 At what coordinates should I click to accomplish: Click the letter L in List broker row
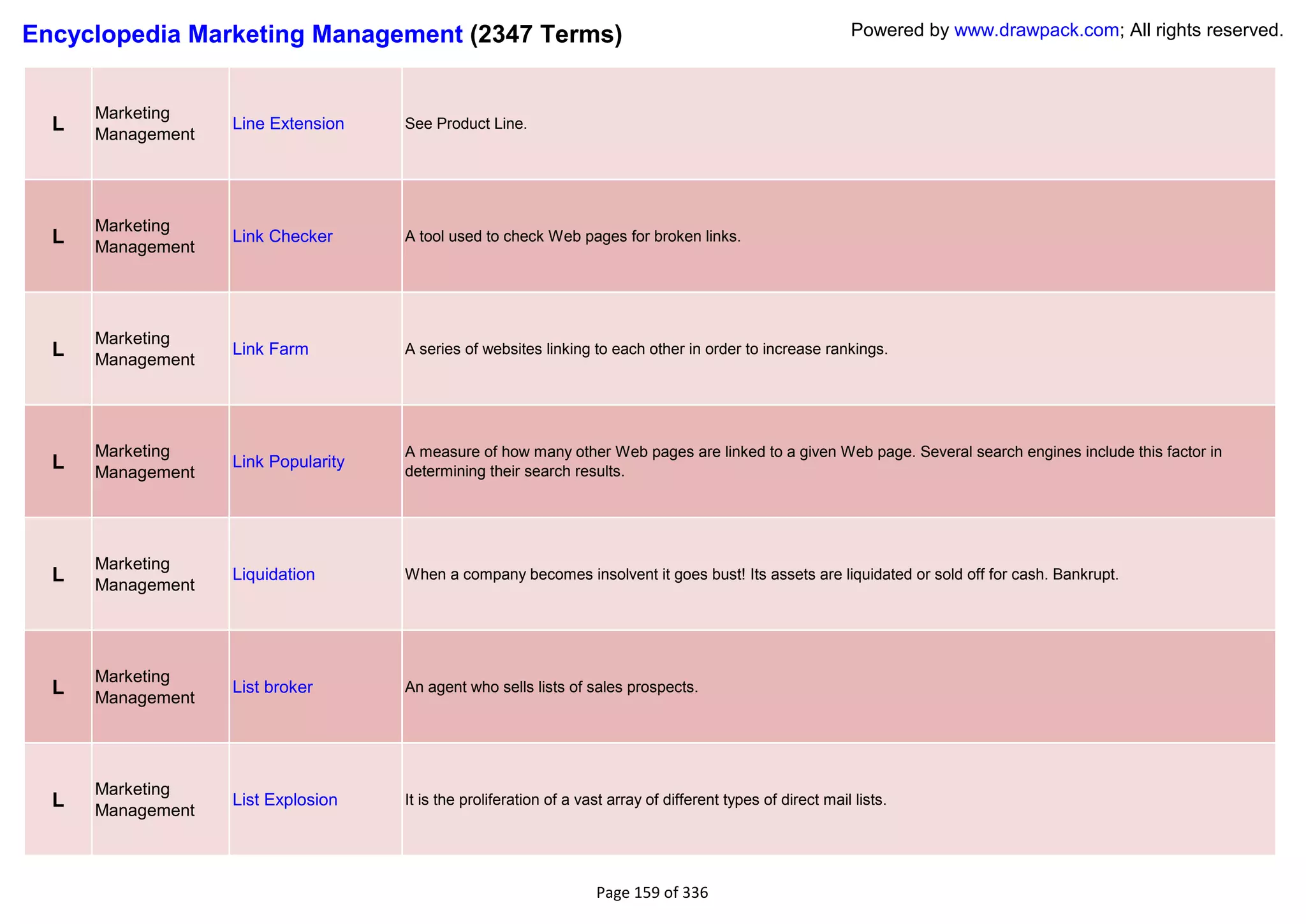[58, 687]
